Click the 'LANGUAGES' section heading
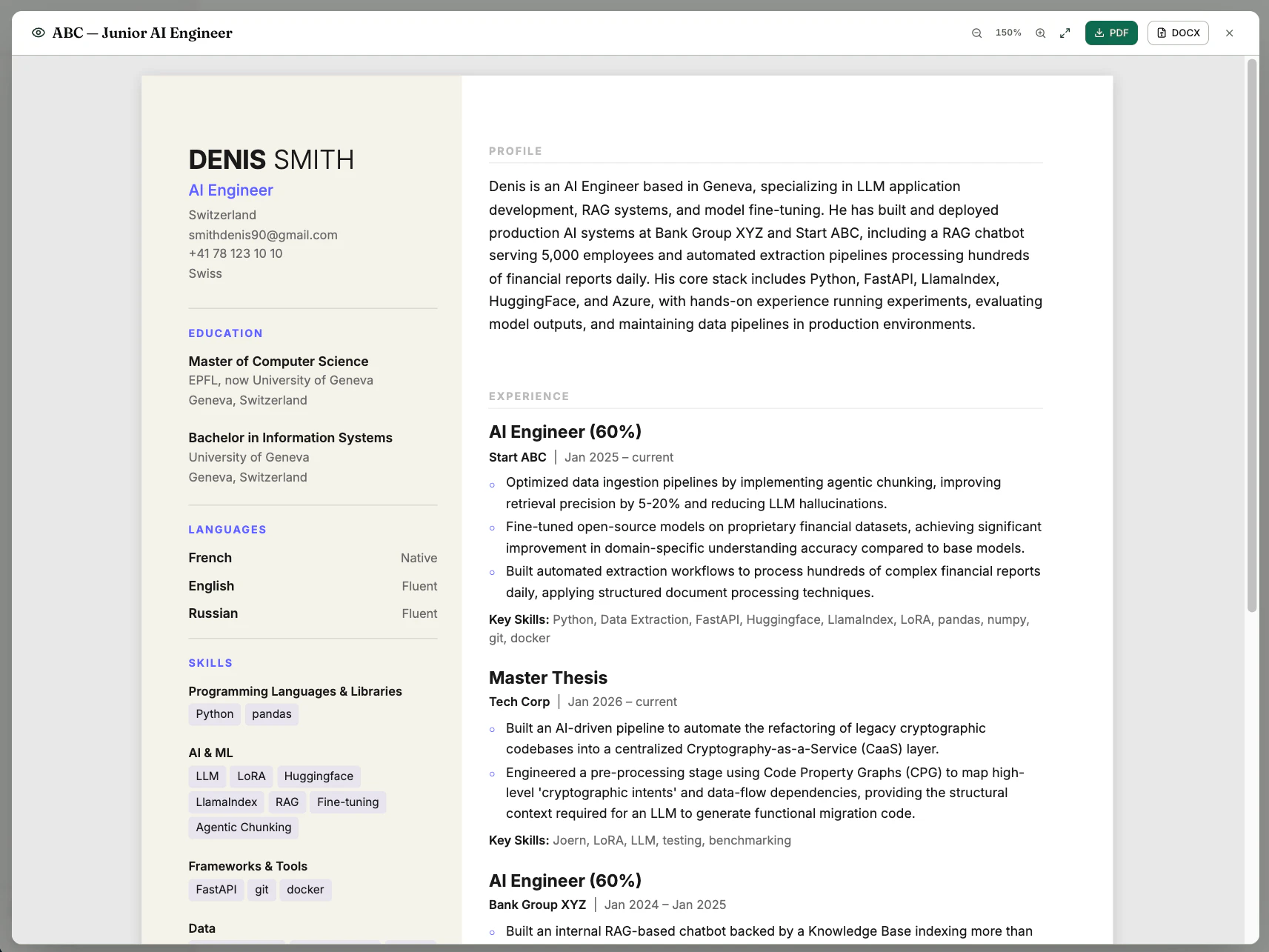This screenshot has width=1269, height=952. point(227,530)
